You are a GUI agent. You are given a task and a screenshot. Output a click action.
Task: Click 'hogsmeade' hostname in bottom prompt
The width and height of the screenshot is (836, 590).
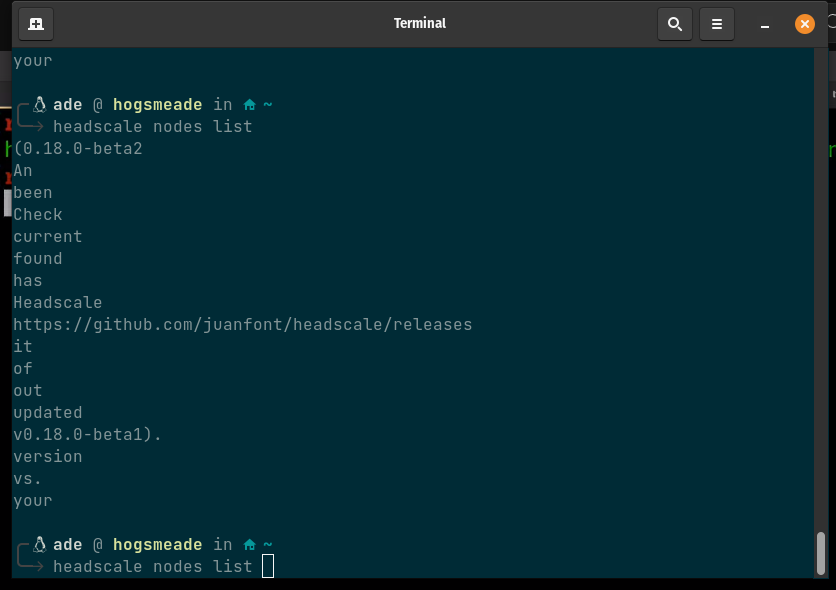158,545
